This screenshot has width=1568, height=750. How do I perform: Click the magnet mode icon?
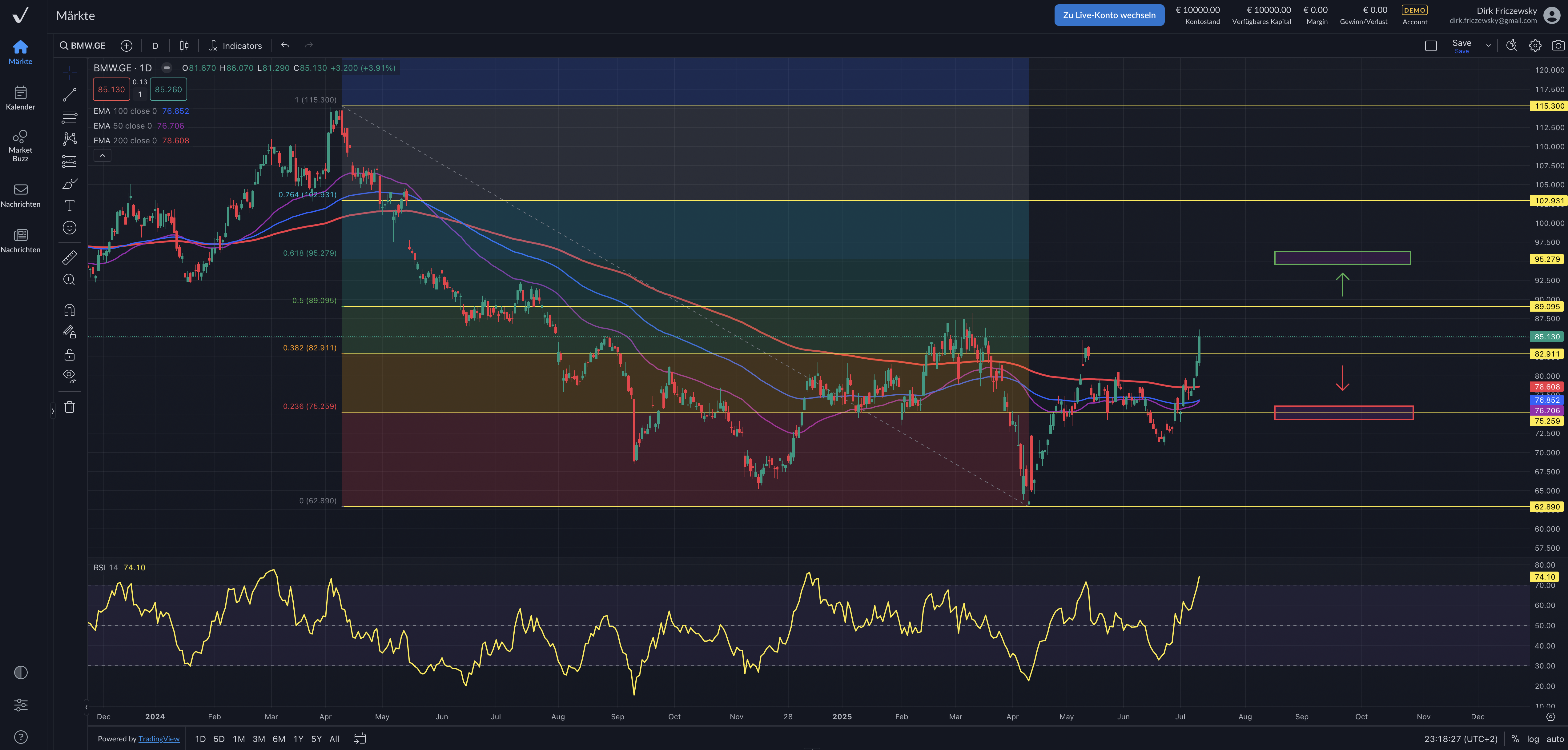pyautogui.click(x=69, y=309)
